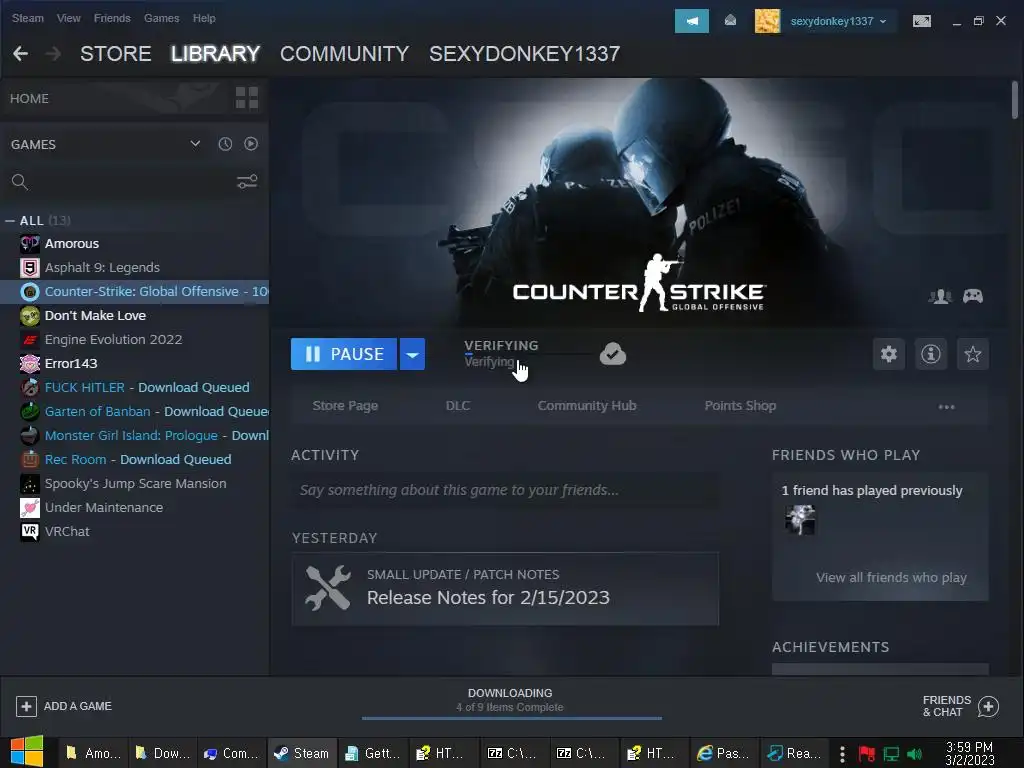Open the Store Page link

coord(345,406)
